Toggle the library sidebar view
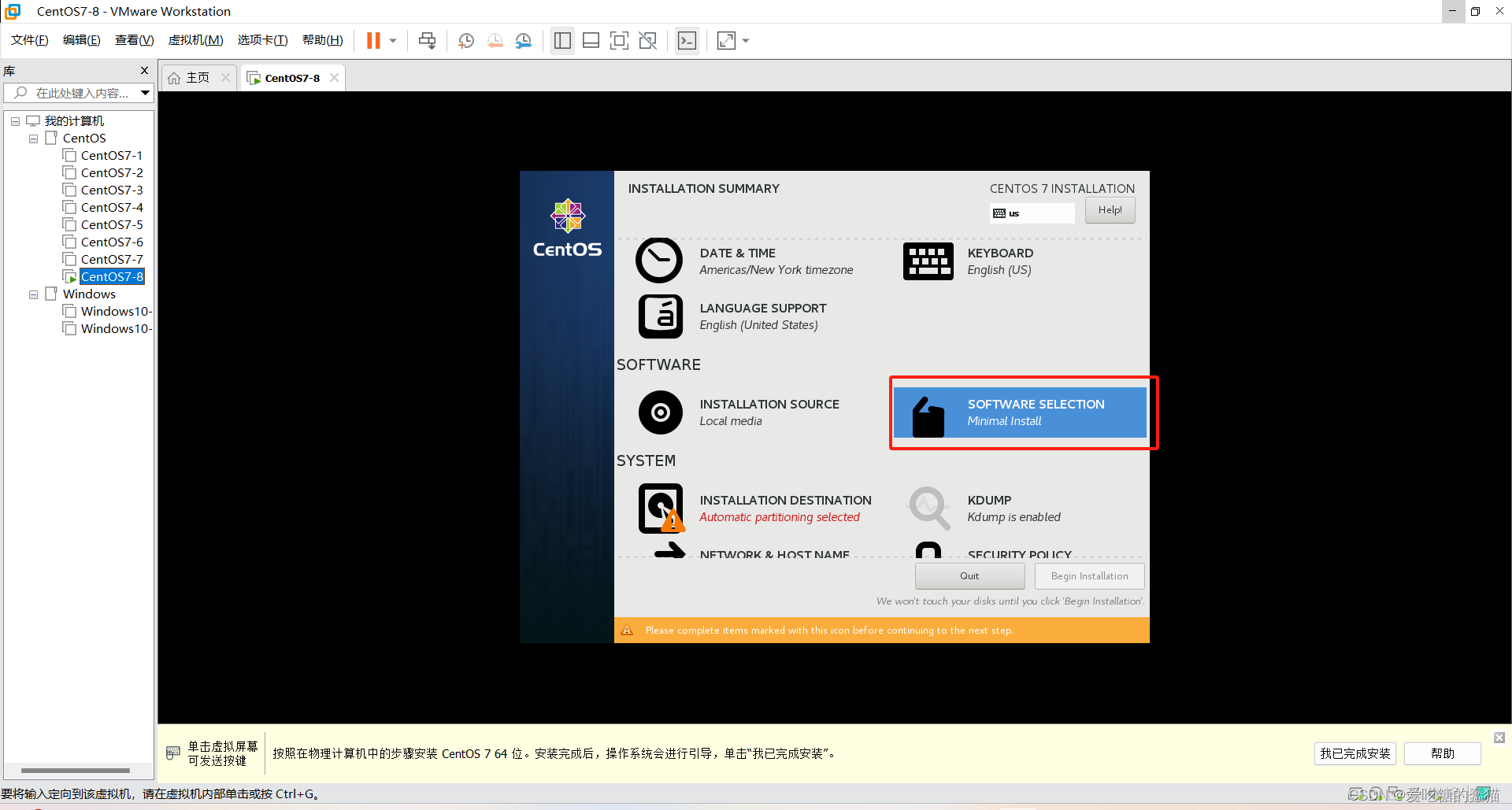This screenshot has height=810, width=1512. (562, 41)
